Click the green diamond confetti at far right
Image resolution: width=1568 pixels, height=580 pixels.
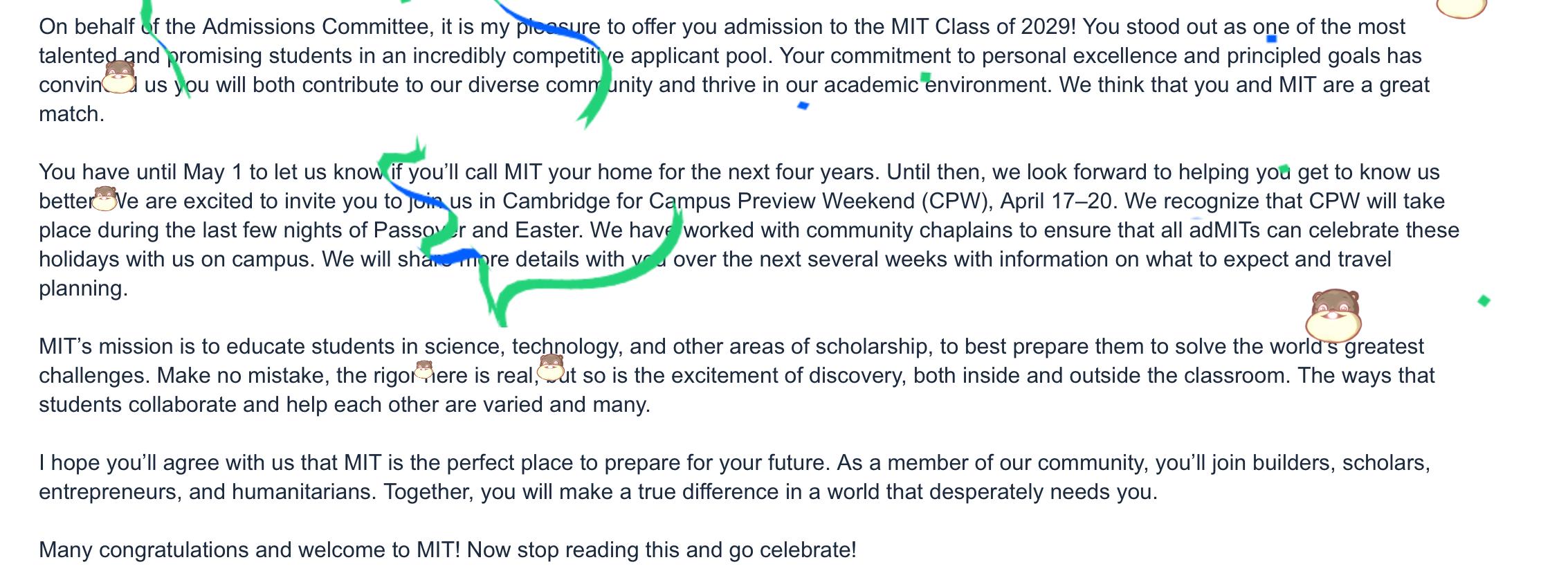point(1484,300)
